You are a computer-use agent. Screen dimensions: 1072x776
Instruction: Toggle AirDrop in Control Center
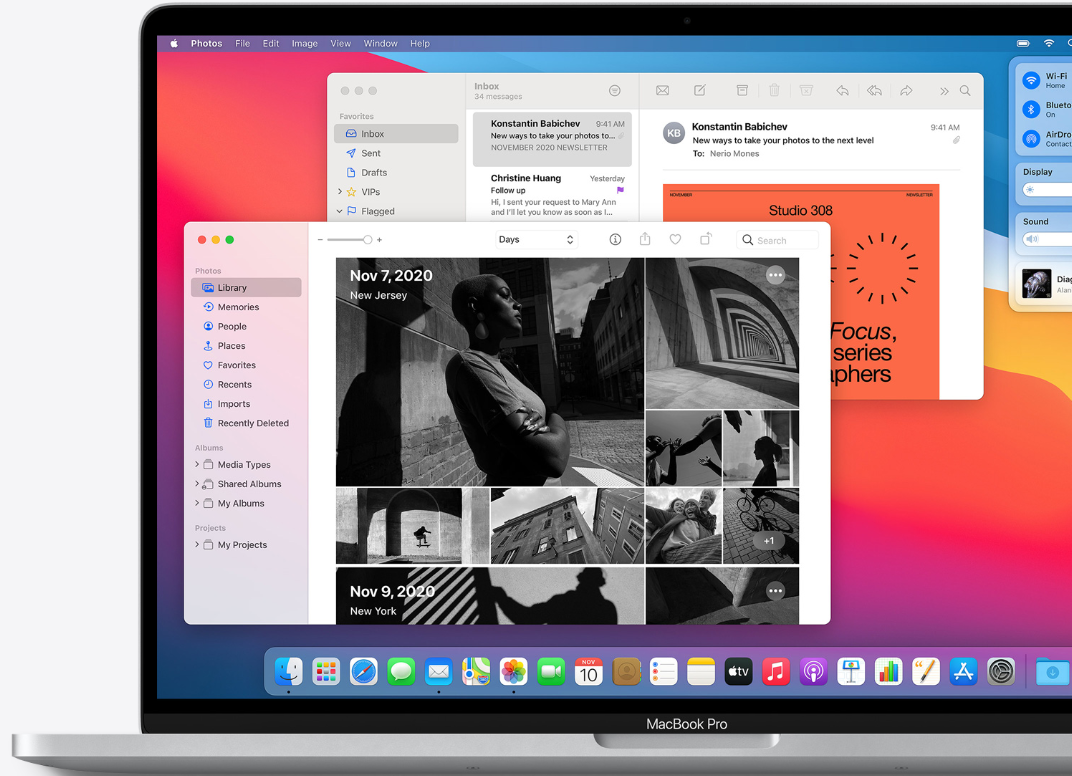1031,139
